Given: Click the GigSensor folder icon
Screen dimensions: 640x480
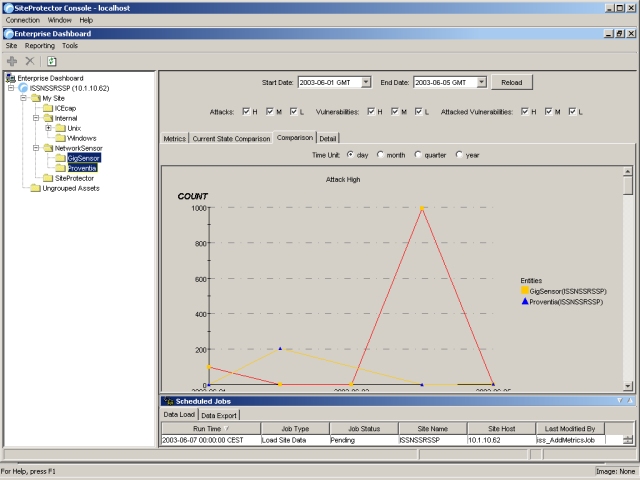Looking at the screenshot, I should pos(61,158).
